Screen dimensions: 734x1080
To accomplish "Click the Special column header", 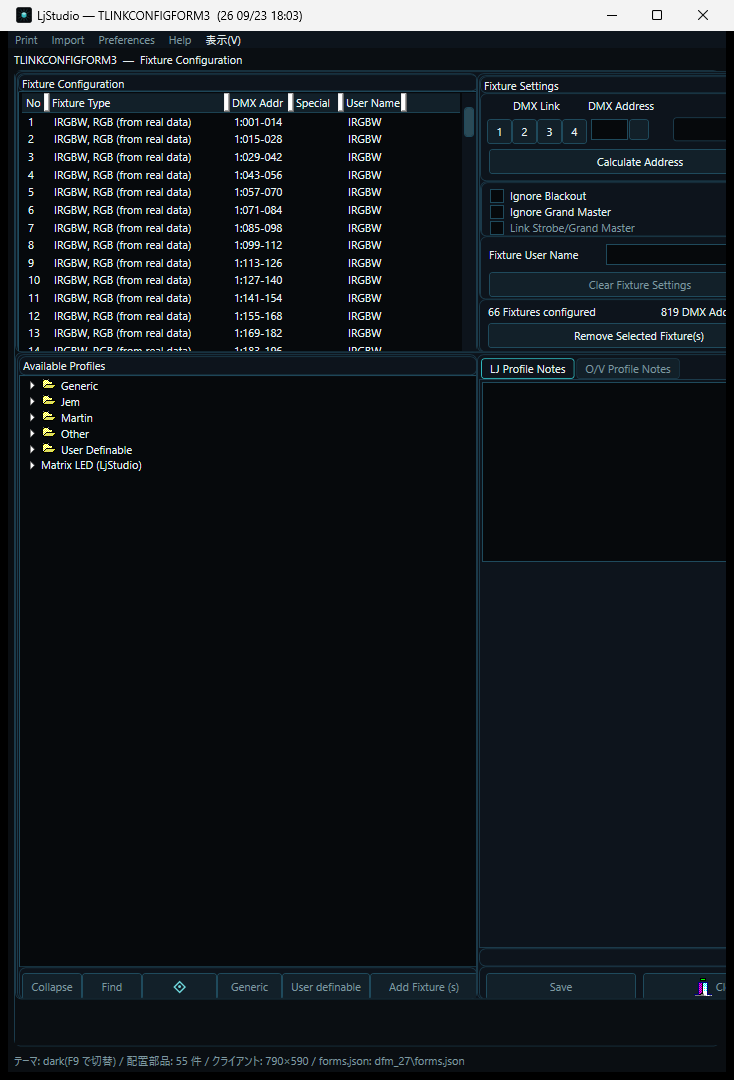I will [313, 103].
